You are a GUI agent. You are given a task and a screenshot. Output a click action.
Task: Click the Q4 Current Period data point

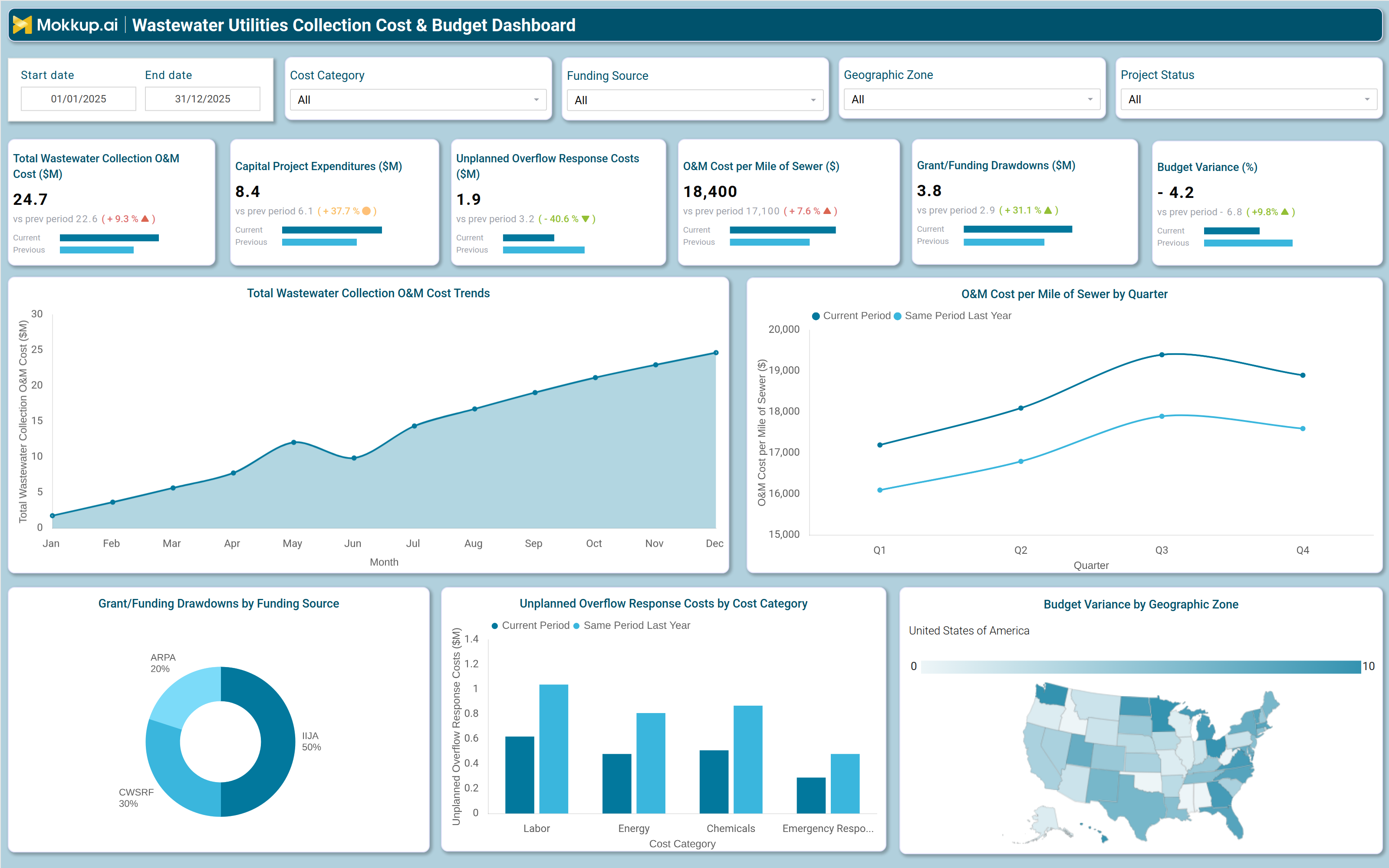tap(1303, 375)
